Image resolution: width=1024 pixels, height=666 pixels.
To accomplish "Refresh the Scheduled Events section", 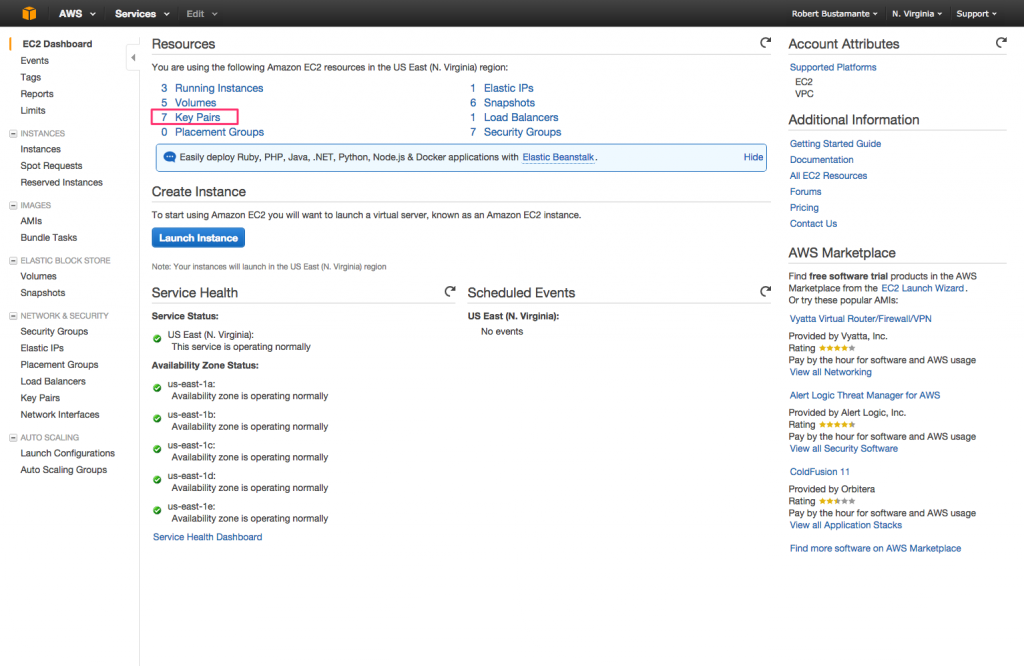I will pos(765,291).
